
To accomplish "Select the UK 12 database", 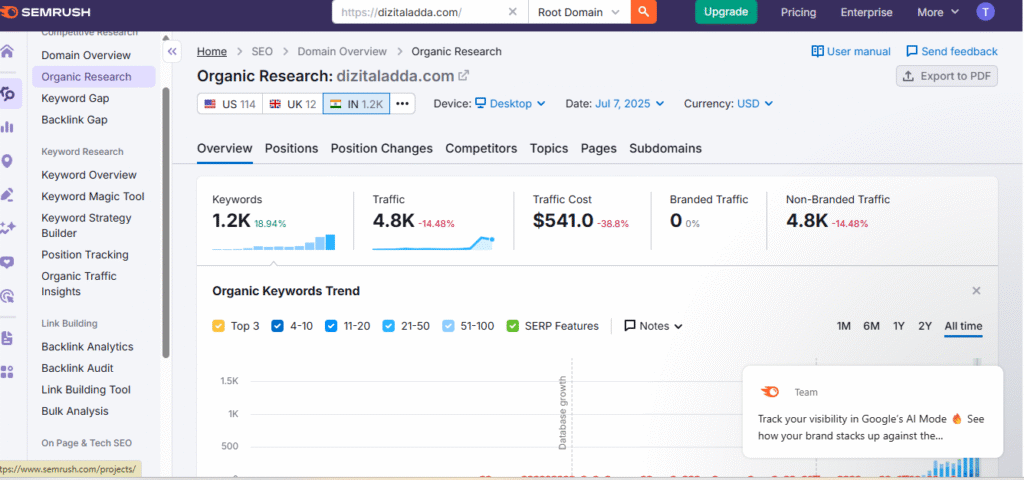I will tap(293, 104).
